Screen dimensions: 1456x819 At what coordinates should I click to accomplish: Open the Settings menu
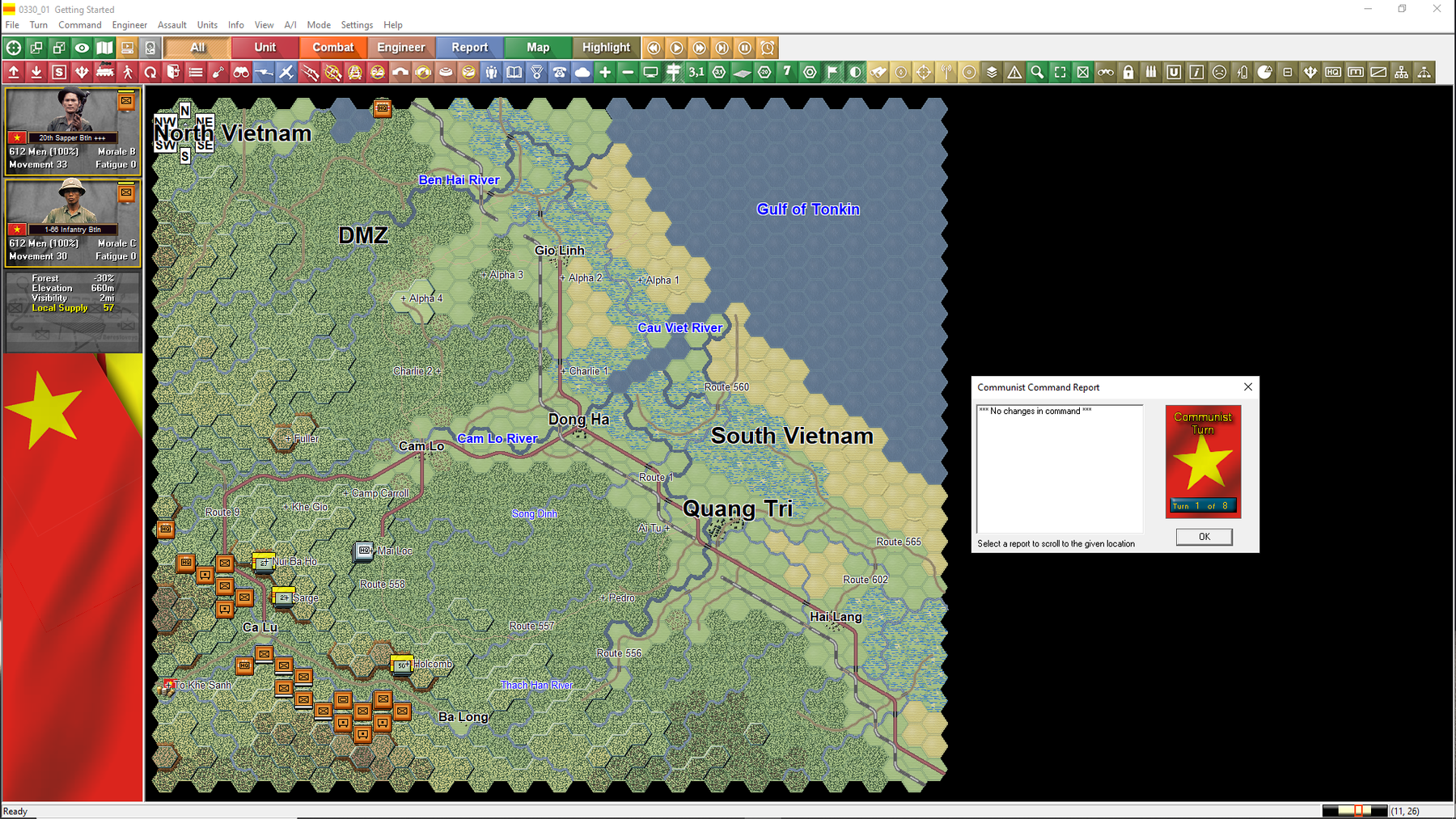pos(357,25)
